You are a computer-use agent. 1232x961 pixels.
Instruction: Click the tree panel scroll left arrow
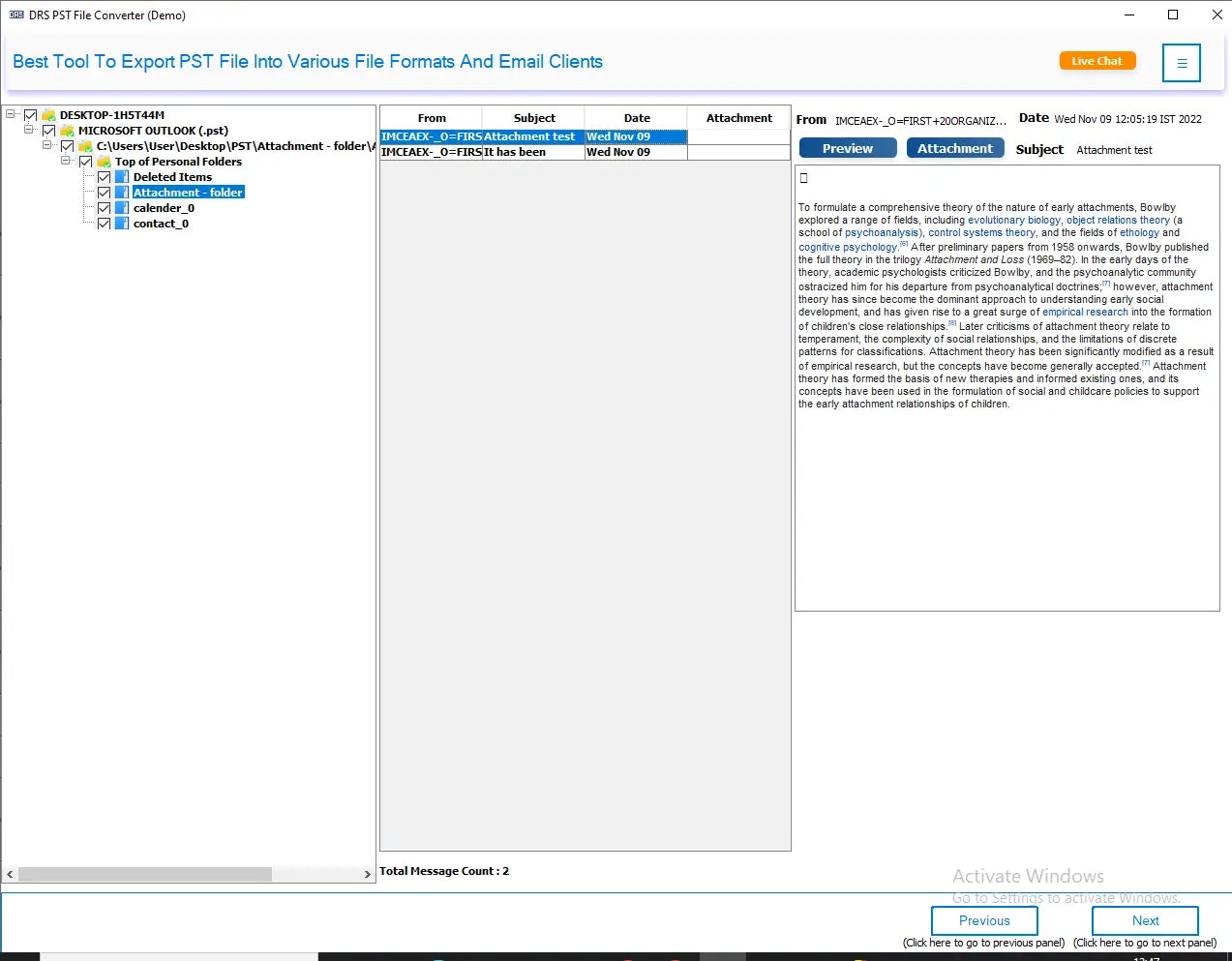coord(10,874)
